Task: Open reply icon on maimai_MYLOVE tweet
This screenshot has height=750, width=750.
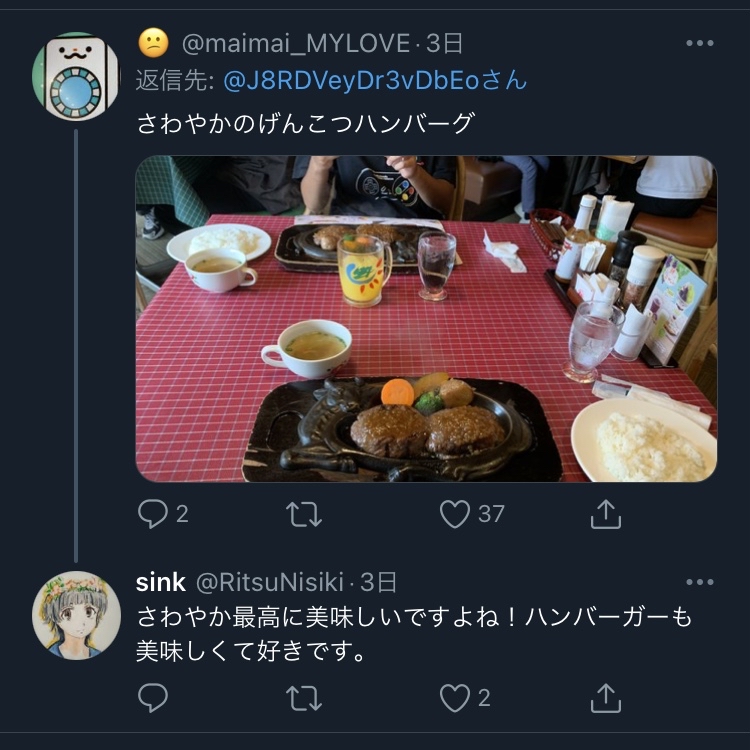Action: 153,514
